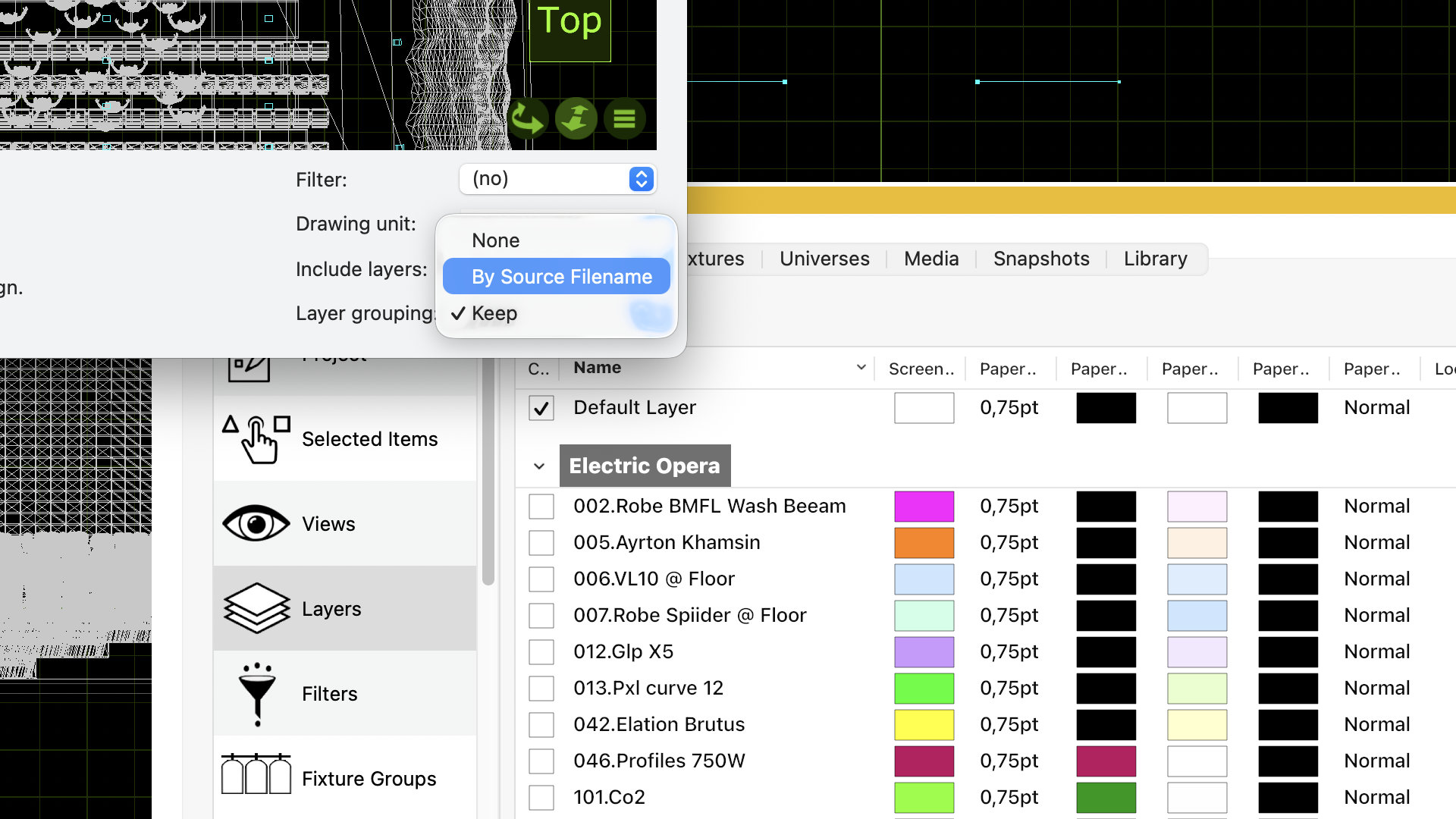Screen dimensions: 1456x819
Task: Click the Name column sort chevron
Action: coord(861,368)
